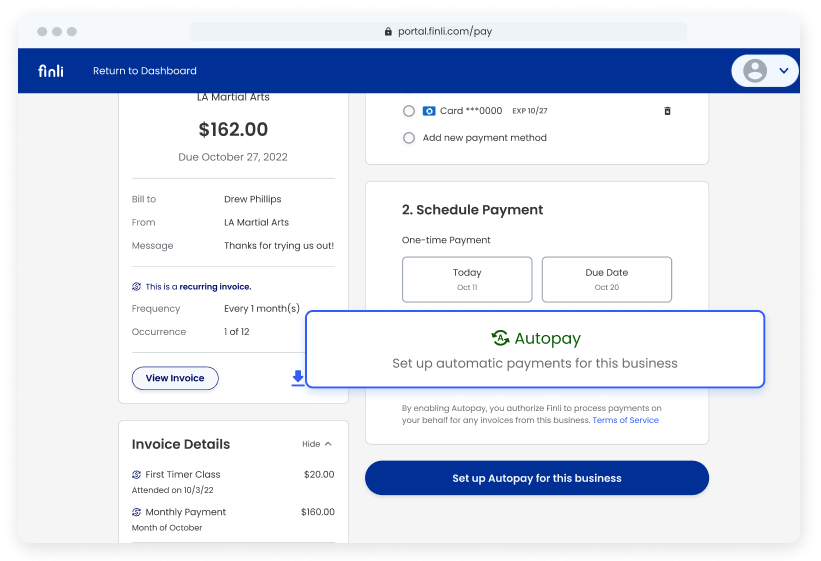
Task: Go back via Return to Dashboard
Action: pos(145,71)
